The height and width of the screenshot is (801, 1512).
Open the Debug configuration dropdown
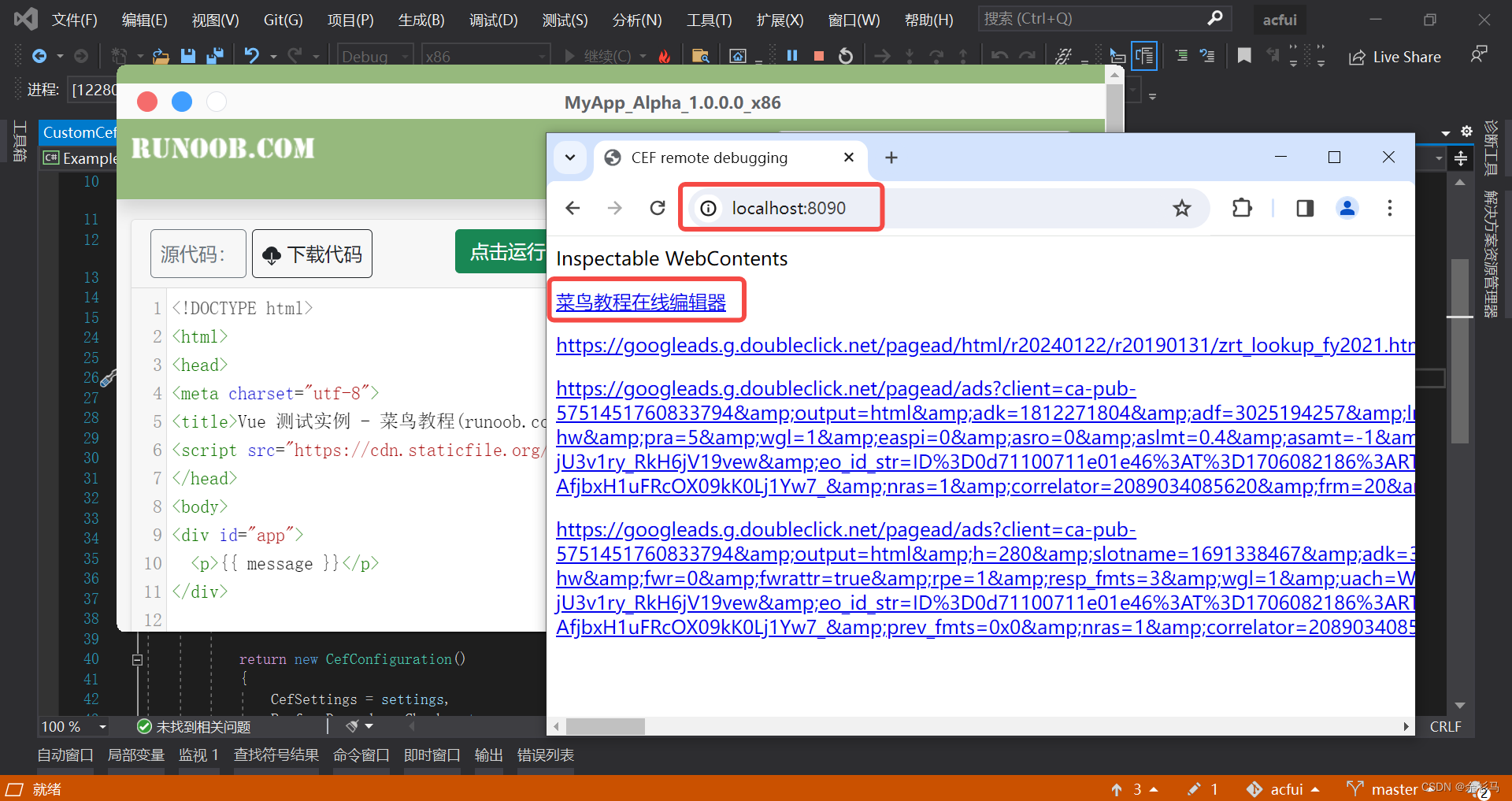376,56
